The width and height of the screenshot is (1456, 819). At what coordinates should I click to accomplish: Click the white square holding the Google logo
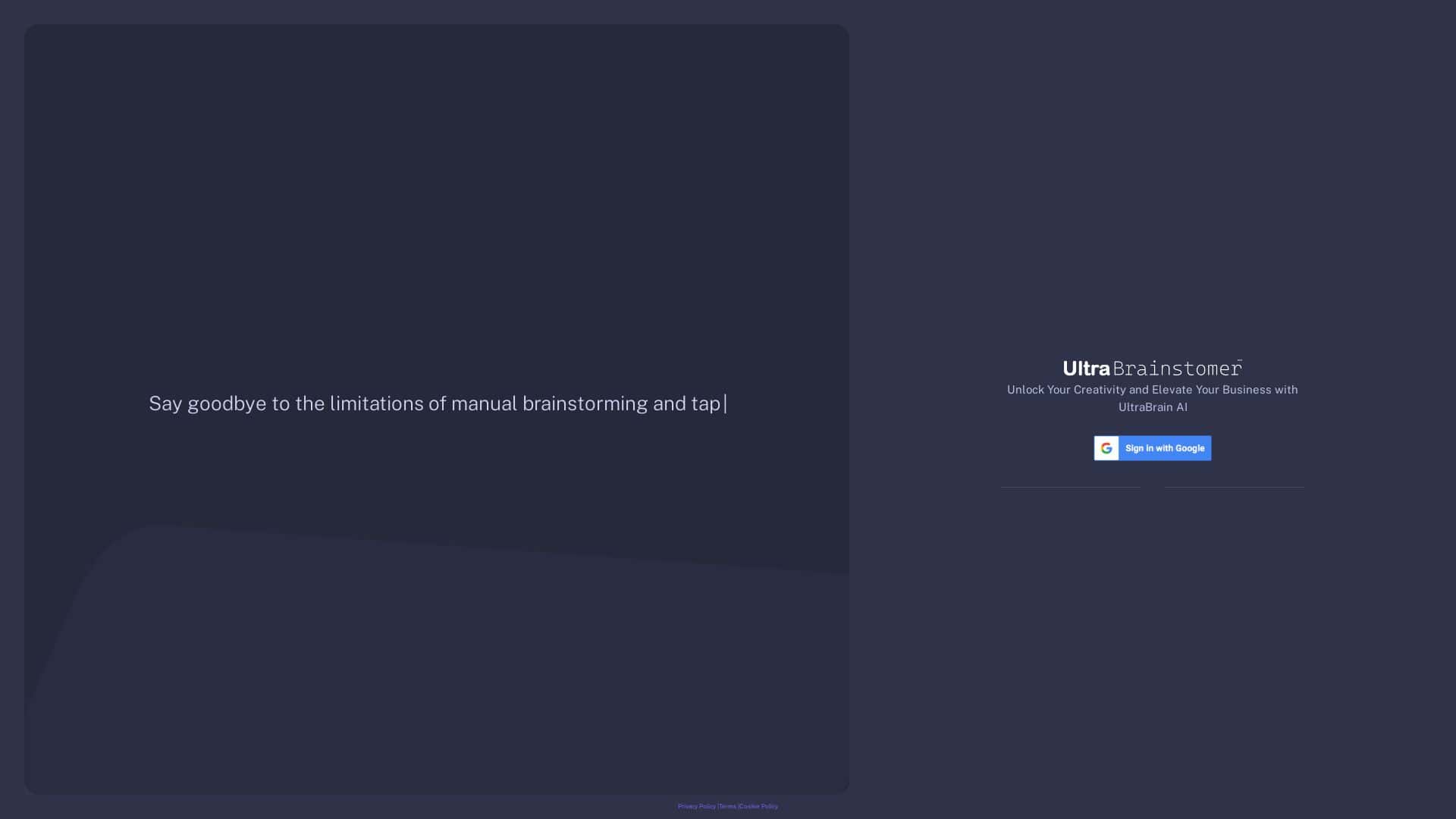1107,448
